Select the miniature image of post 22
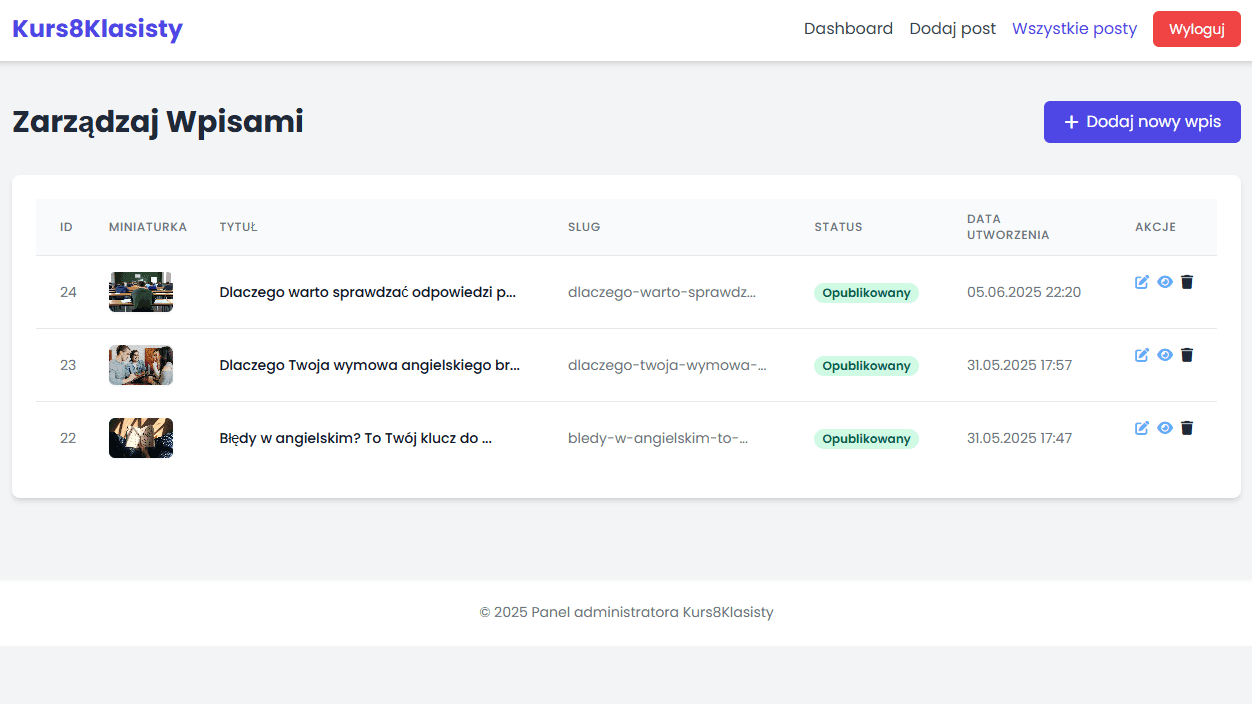 [x=141, y=438]
